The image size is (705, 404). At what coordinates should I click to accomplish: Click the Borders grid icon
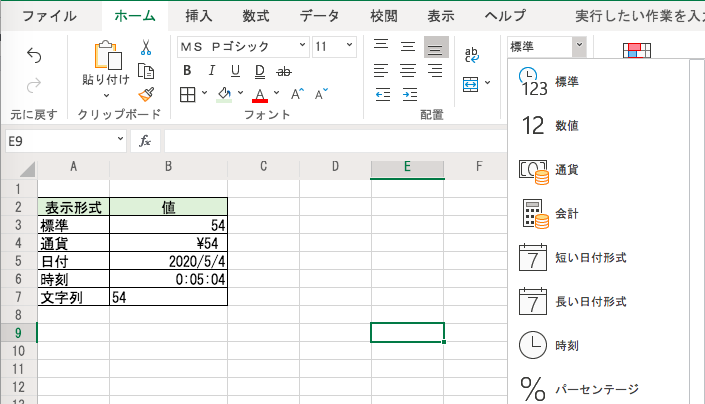pyautogui.click(x=188, y=95)
